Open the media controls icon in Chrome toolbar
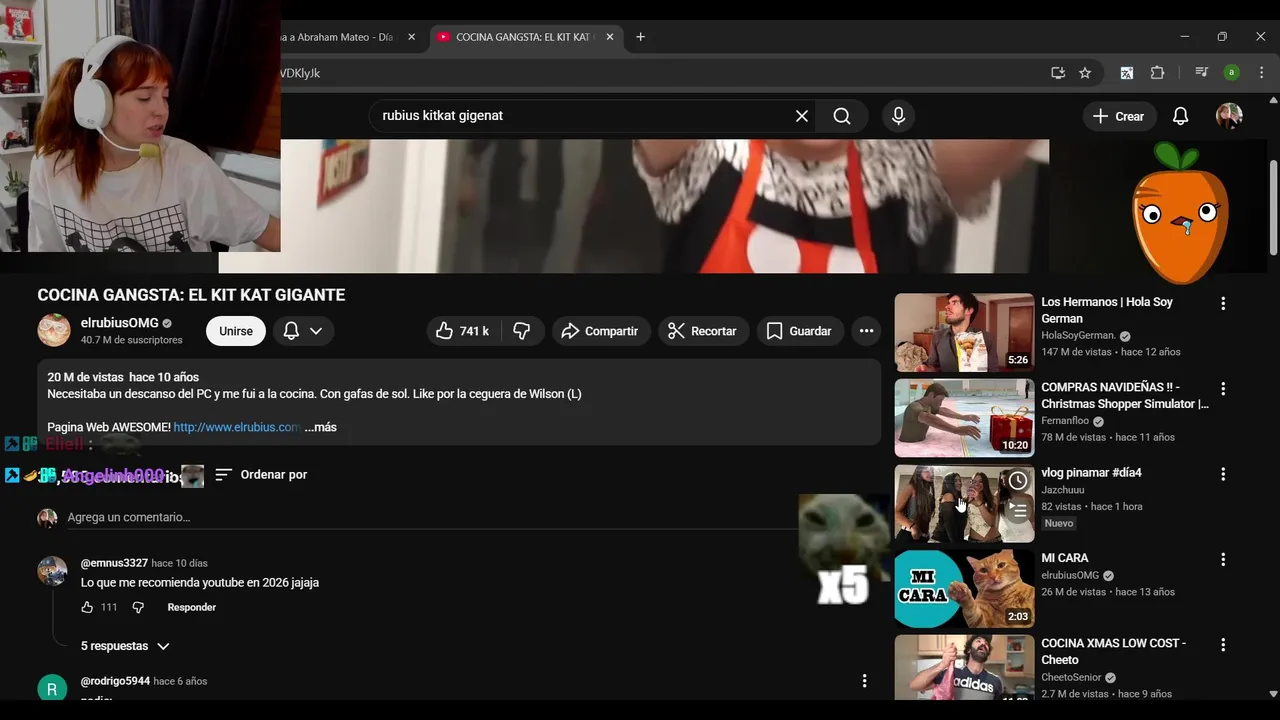 point(1202,73)
